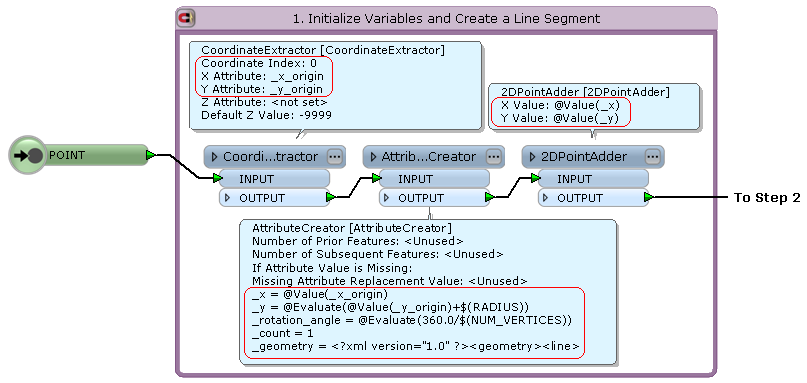807x383 pixels.
Task: Collapse the 2DPointAdder transformer triangle
Action: coord(533,157)
